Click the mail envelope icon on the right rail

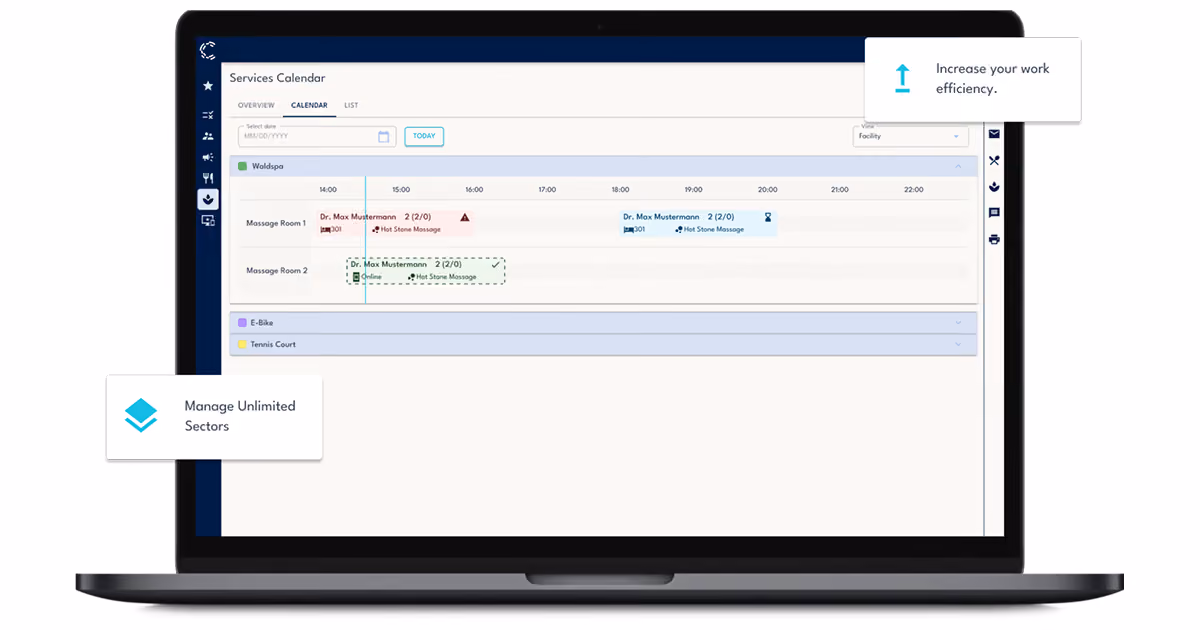(x=994, y=134)
